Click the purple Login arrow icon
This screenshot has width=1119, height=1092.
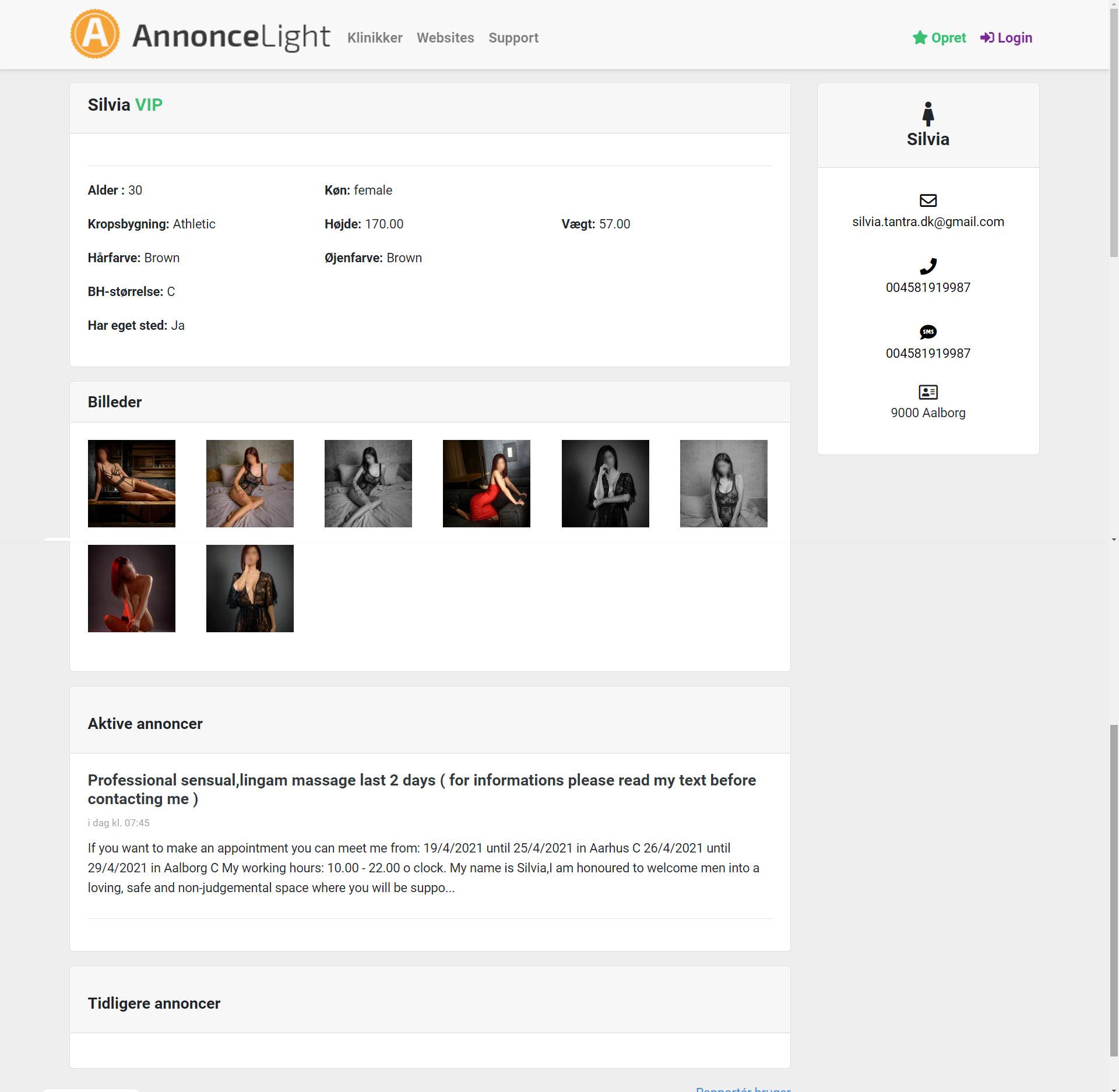987,38
